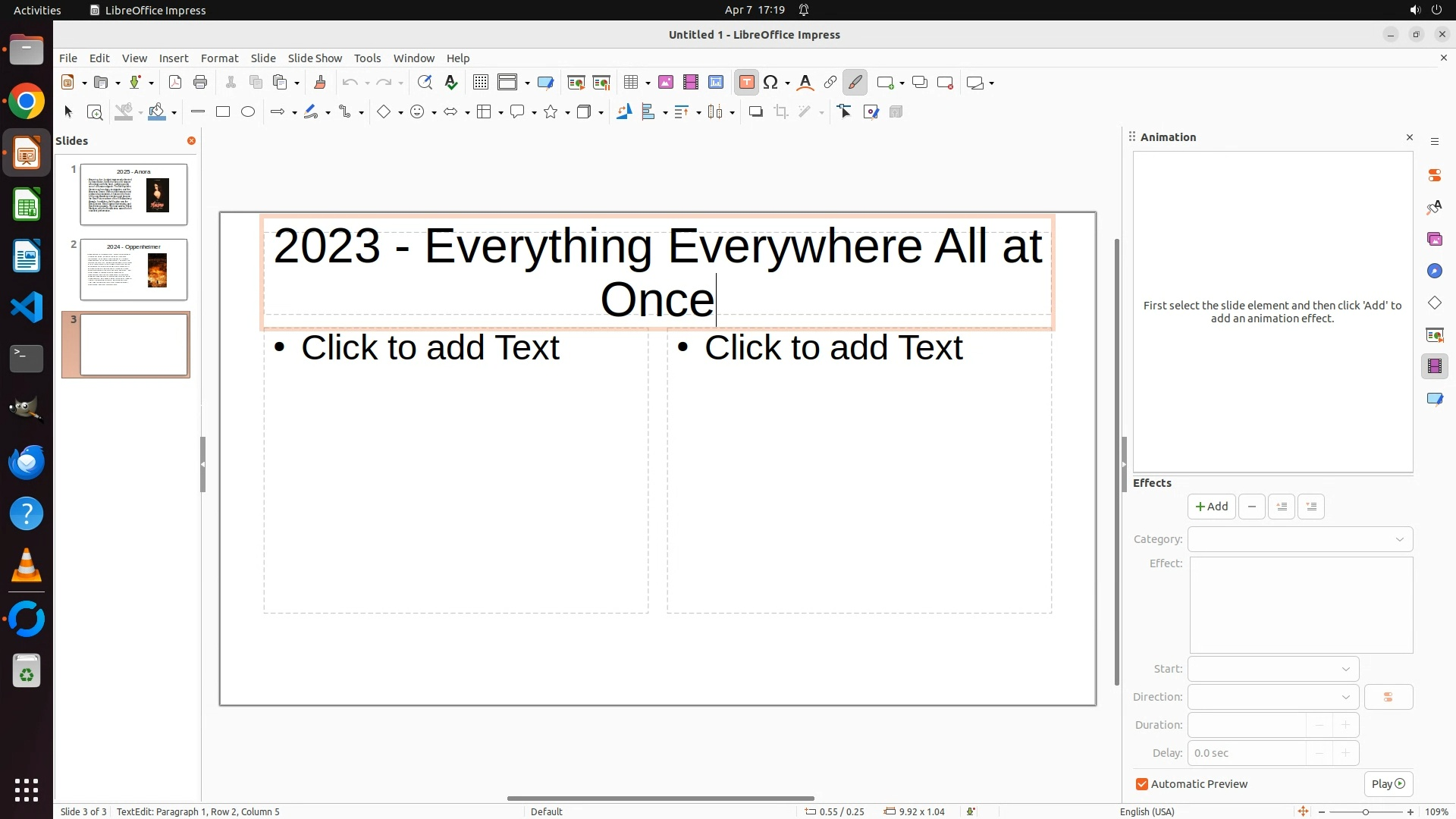Expand the Insert Table dropdown arrow
The height and width of the screenshot is (819, 1456).
(648, 83)
